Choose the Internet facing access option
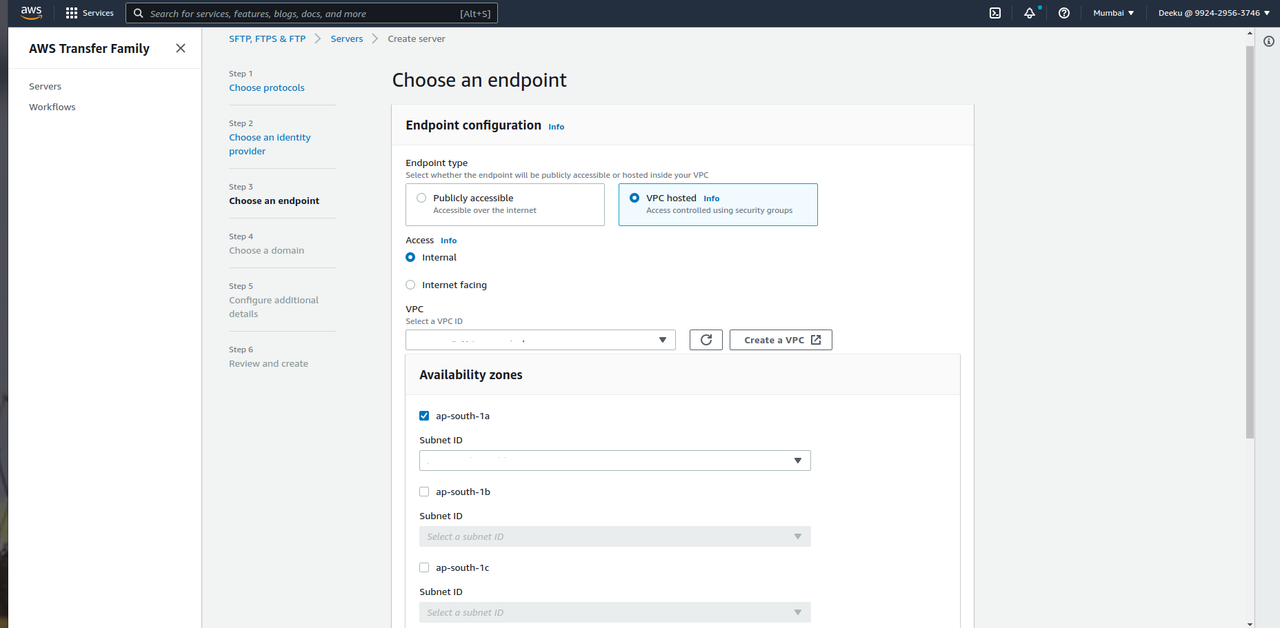Viewport: 1280px width, 628px height. click(x=411, y=285)
